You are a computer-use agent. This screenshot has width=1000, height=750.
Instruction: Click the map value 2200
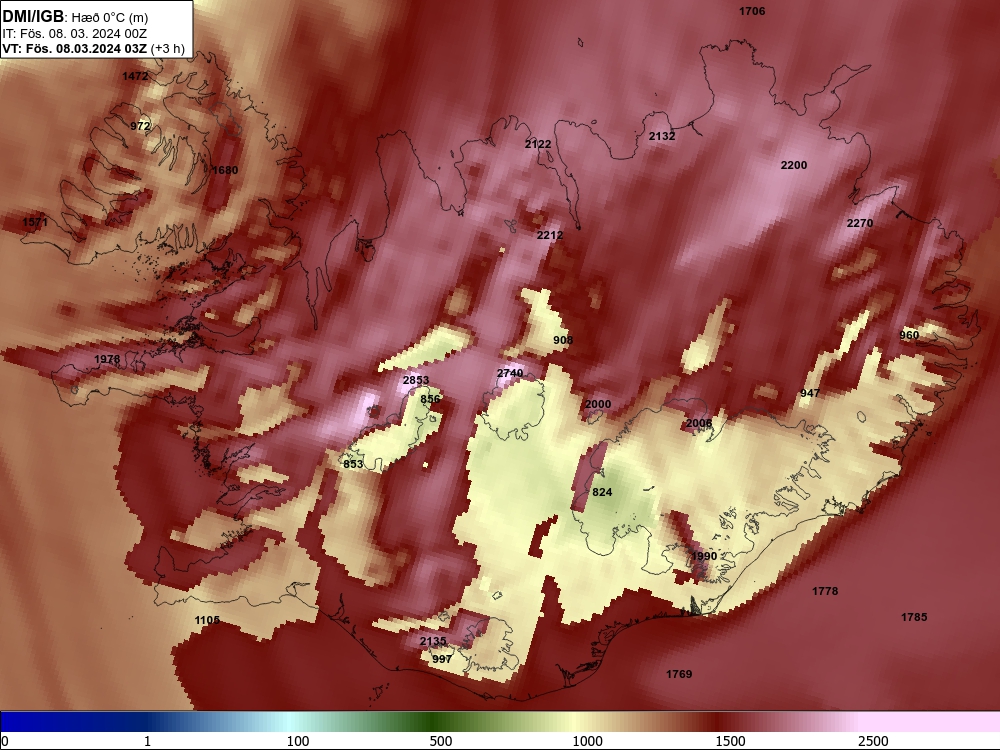tap(794, 165)
